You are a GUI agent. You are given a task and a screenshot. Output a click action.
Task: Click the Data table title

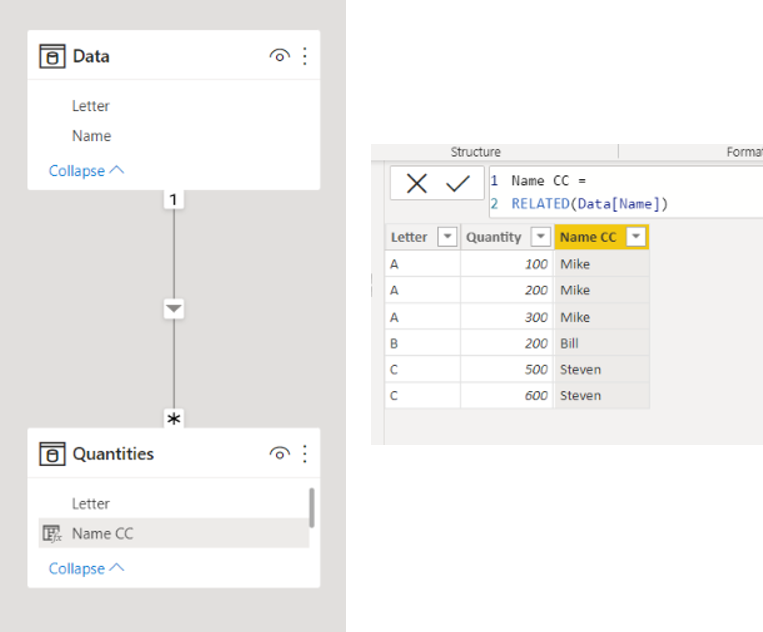coord(91,56)
